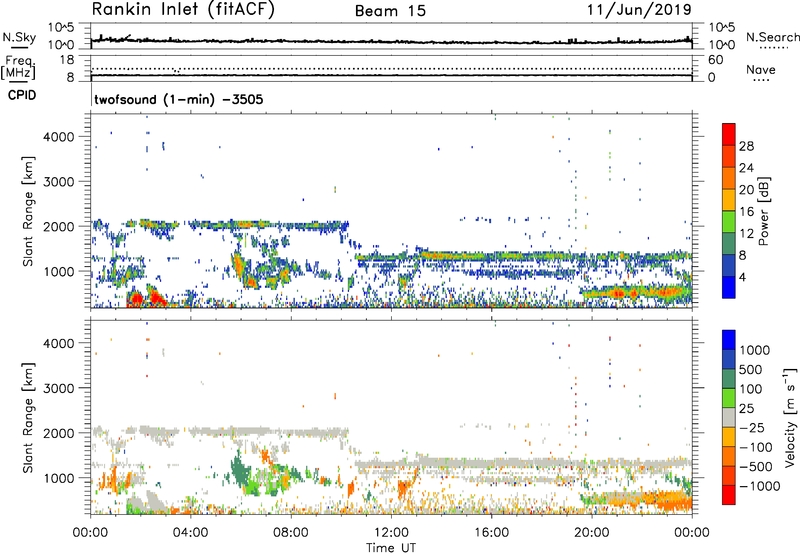Click the date label "11/Jun/2019"

(x=639, y=10)
